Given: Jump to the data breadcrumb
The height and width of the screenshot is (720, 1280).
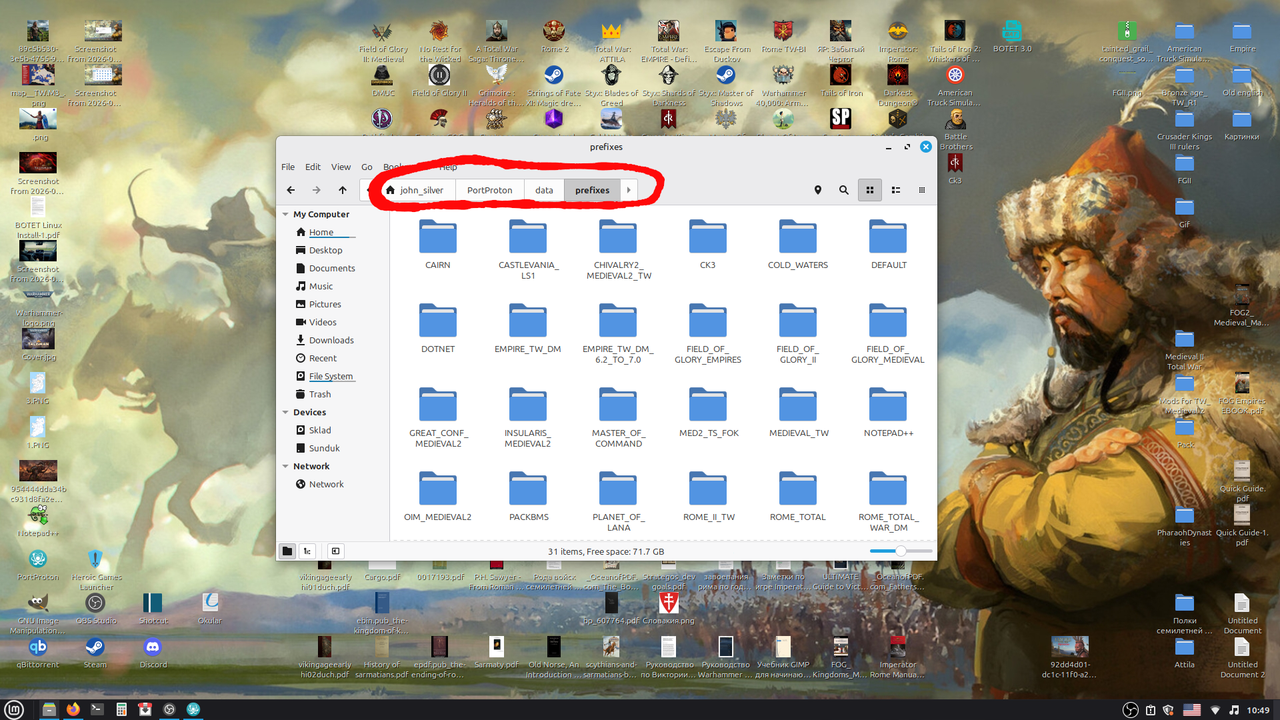Looking at the screenshot, I should pos(544,190).
